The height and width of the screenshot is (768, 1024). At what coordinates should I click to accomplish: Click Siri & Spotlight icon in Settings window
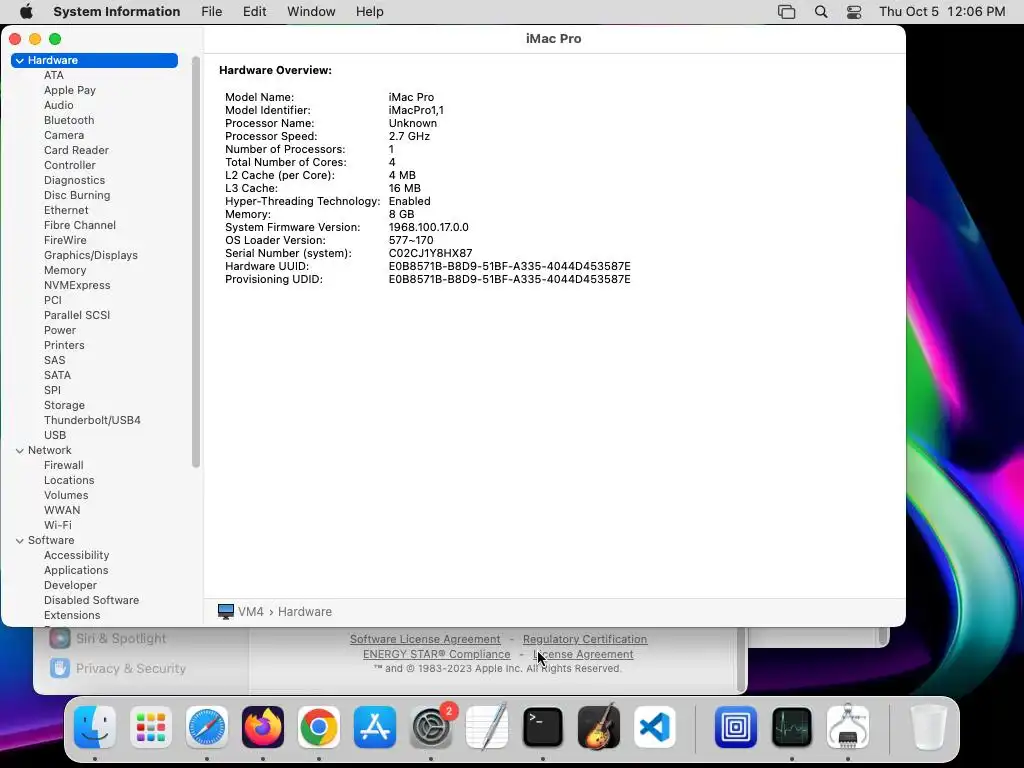(x=59, y=638)
